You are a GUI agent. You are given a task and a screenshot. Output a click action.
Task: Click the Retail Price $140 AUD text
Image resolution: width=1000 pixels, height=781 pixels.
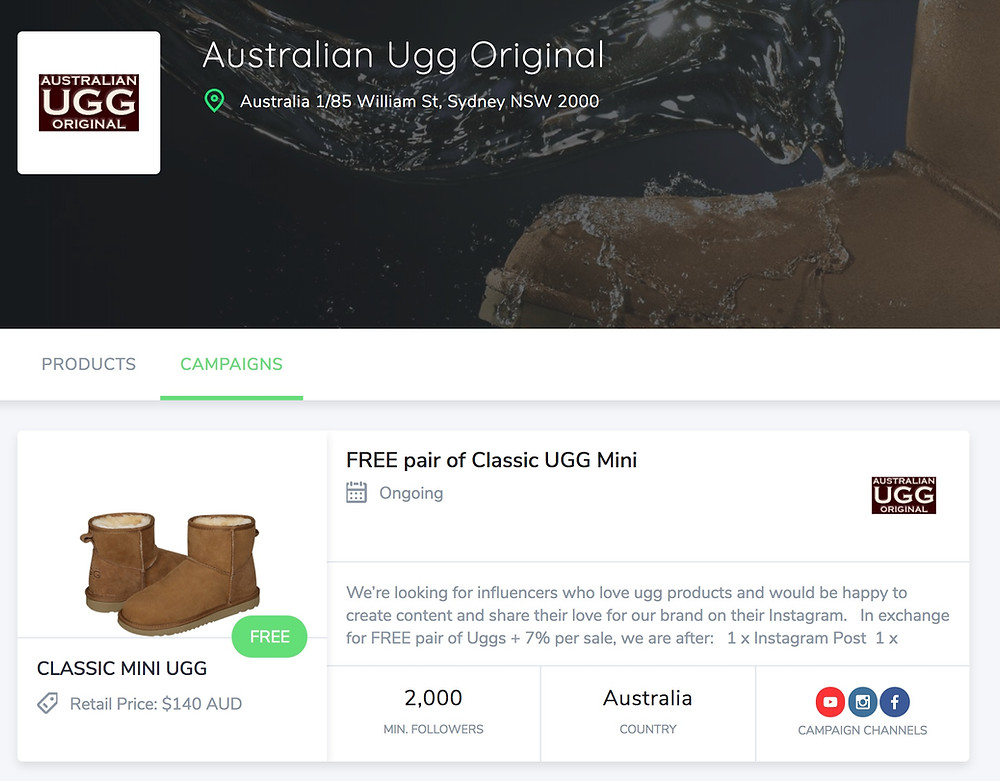(x=156, y=704)
